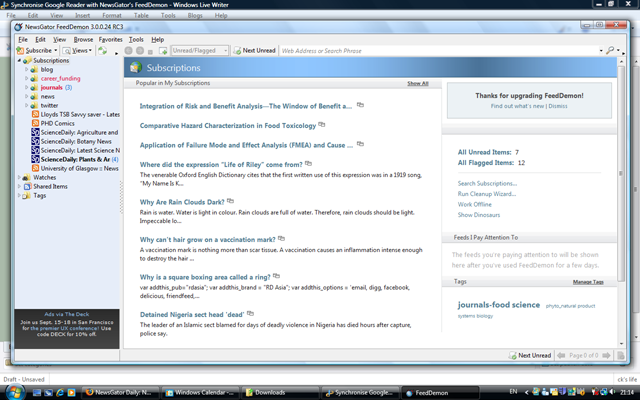Click the Stop loading icon
The image size is (640, 400).
click(150, 51)
